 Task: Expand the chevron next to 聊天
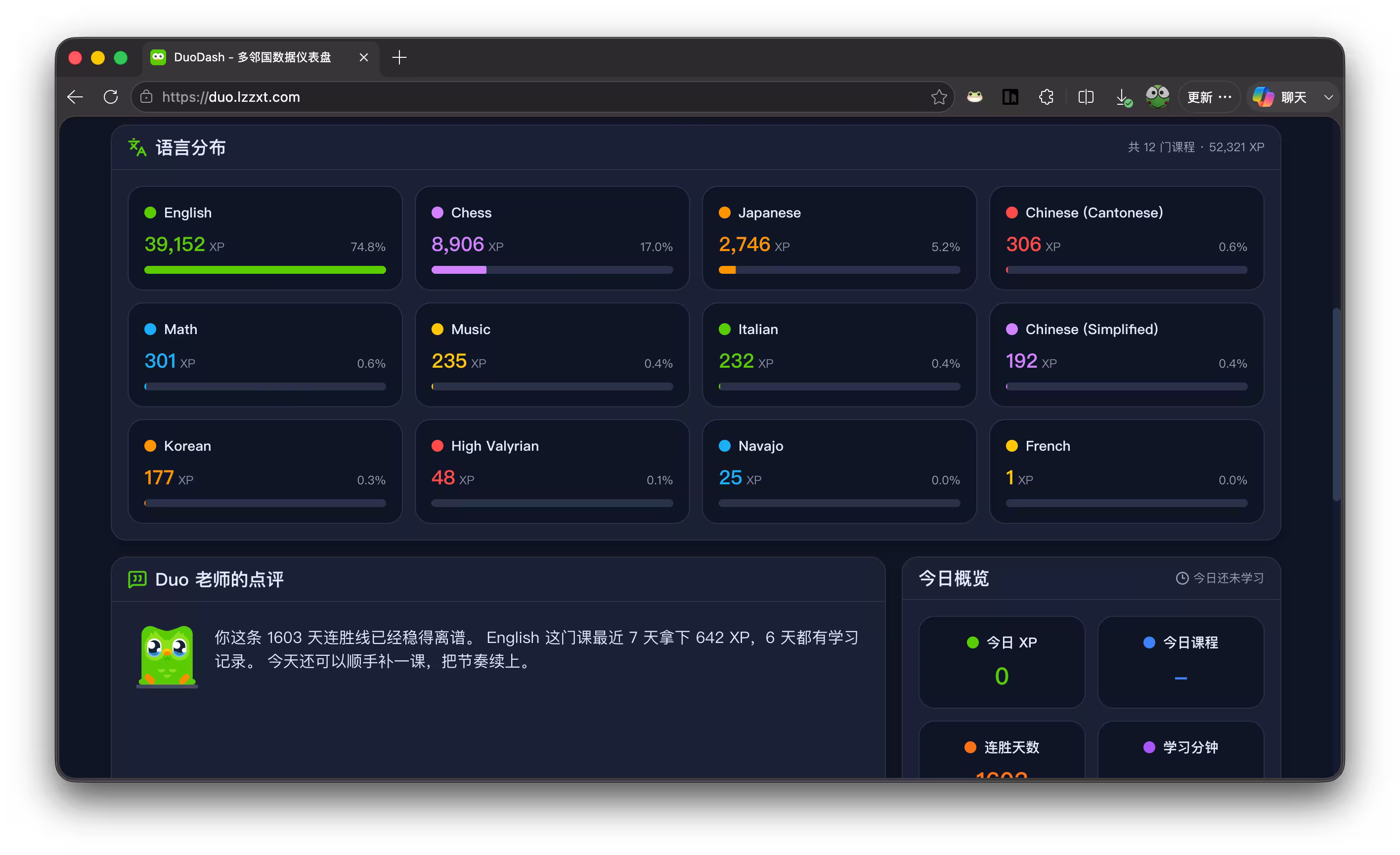tap(1328, 97)
